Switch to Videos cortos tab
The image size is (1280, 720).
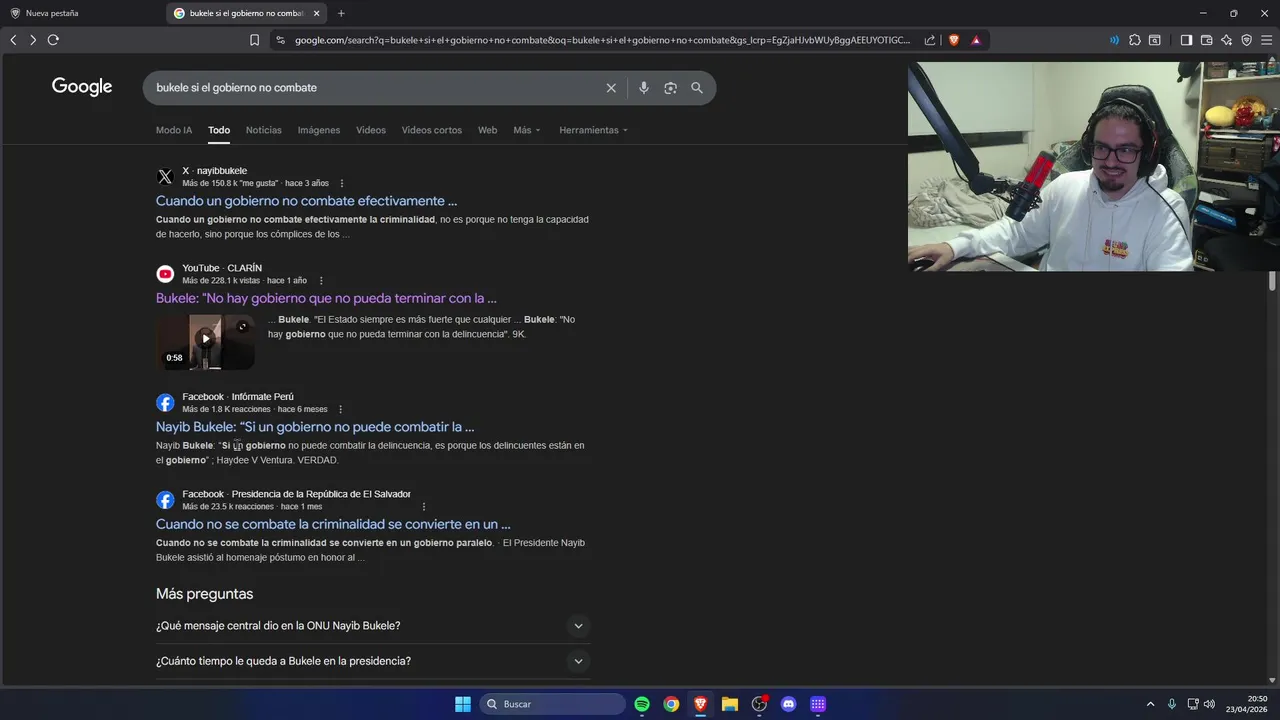432,130
